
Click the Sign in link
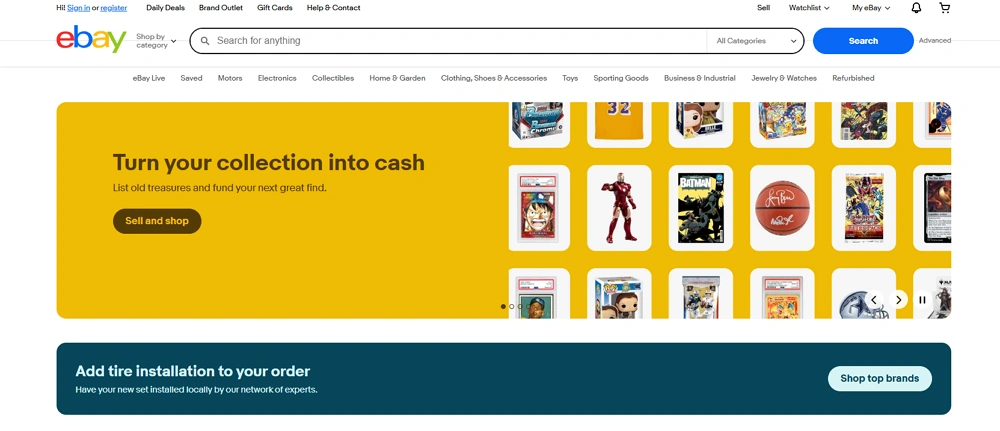pos(78,8)
